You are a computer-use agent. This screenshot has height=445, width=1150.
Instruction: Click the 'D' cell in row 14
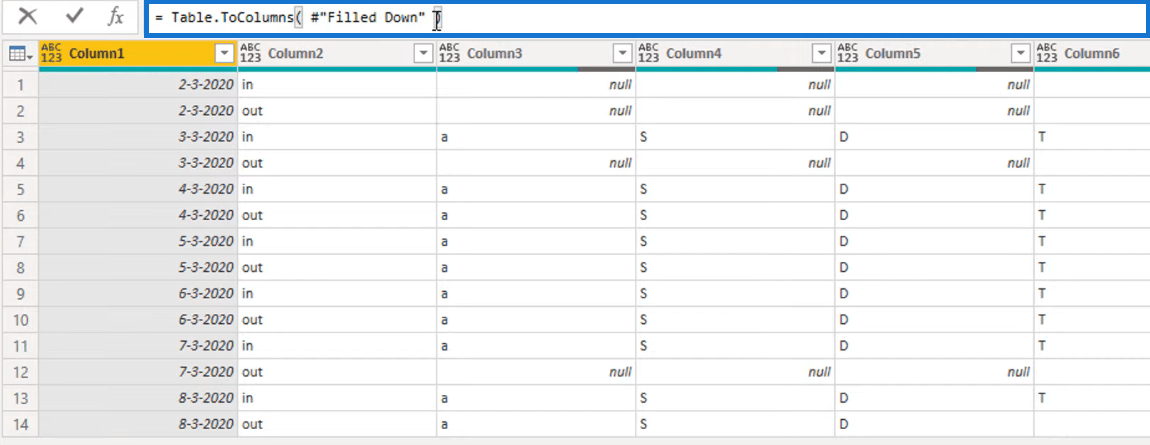click(935, 424)
